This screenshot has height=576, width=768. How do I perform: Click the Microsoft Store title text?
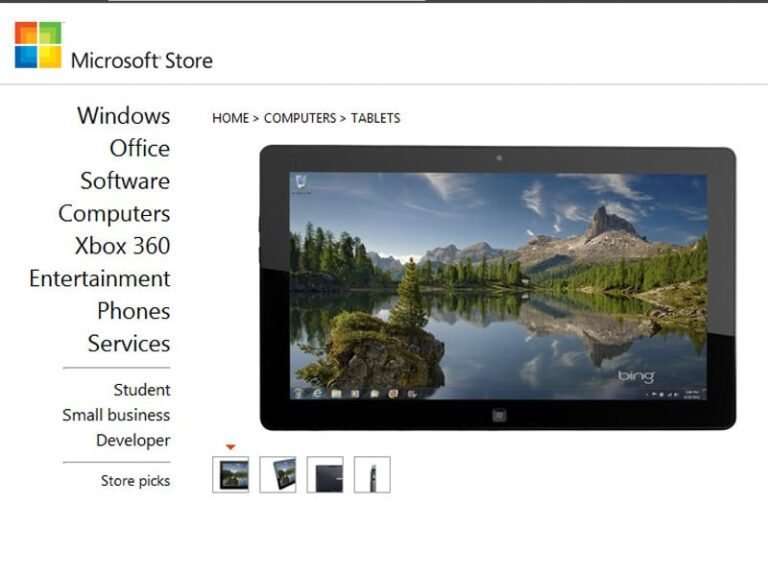pos(142,61)
